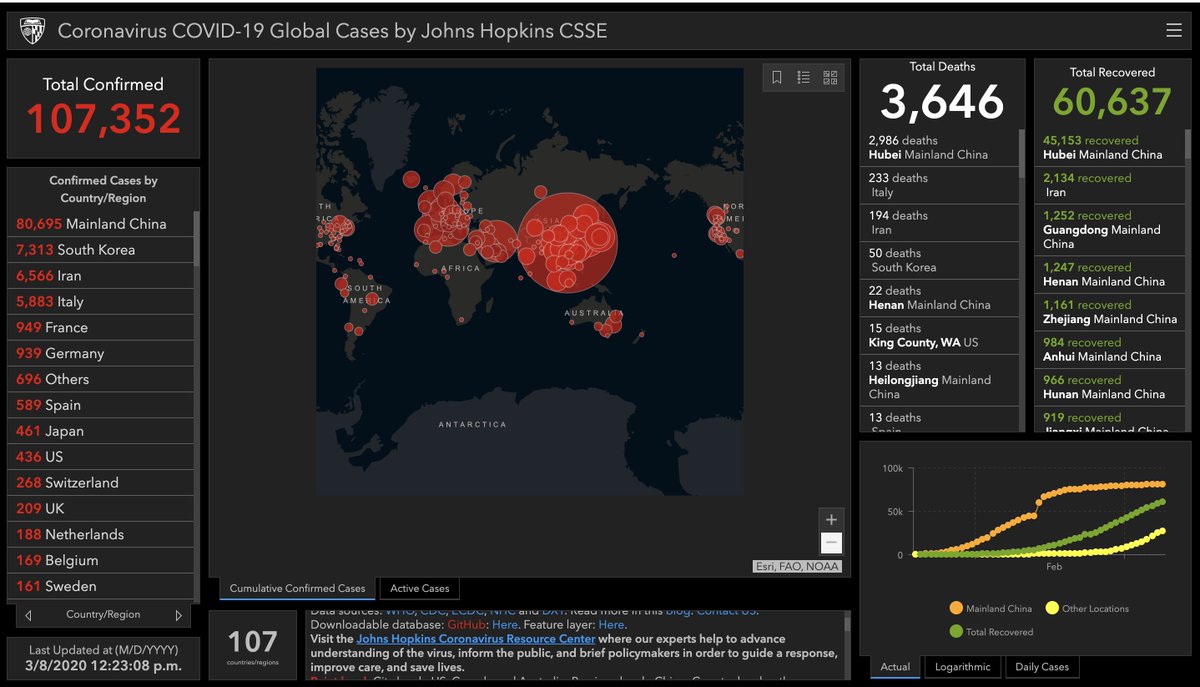Select the Daily Cases chart tab
1200x687 pixels.
coord(1042,667)
